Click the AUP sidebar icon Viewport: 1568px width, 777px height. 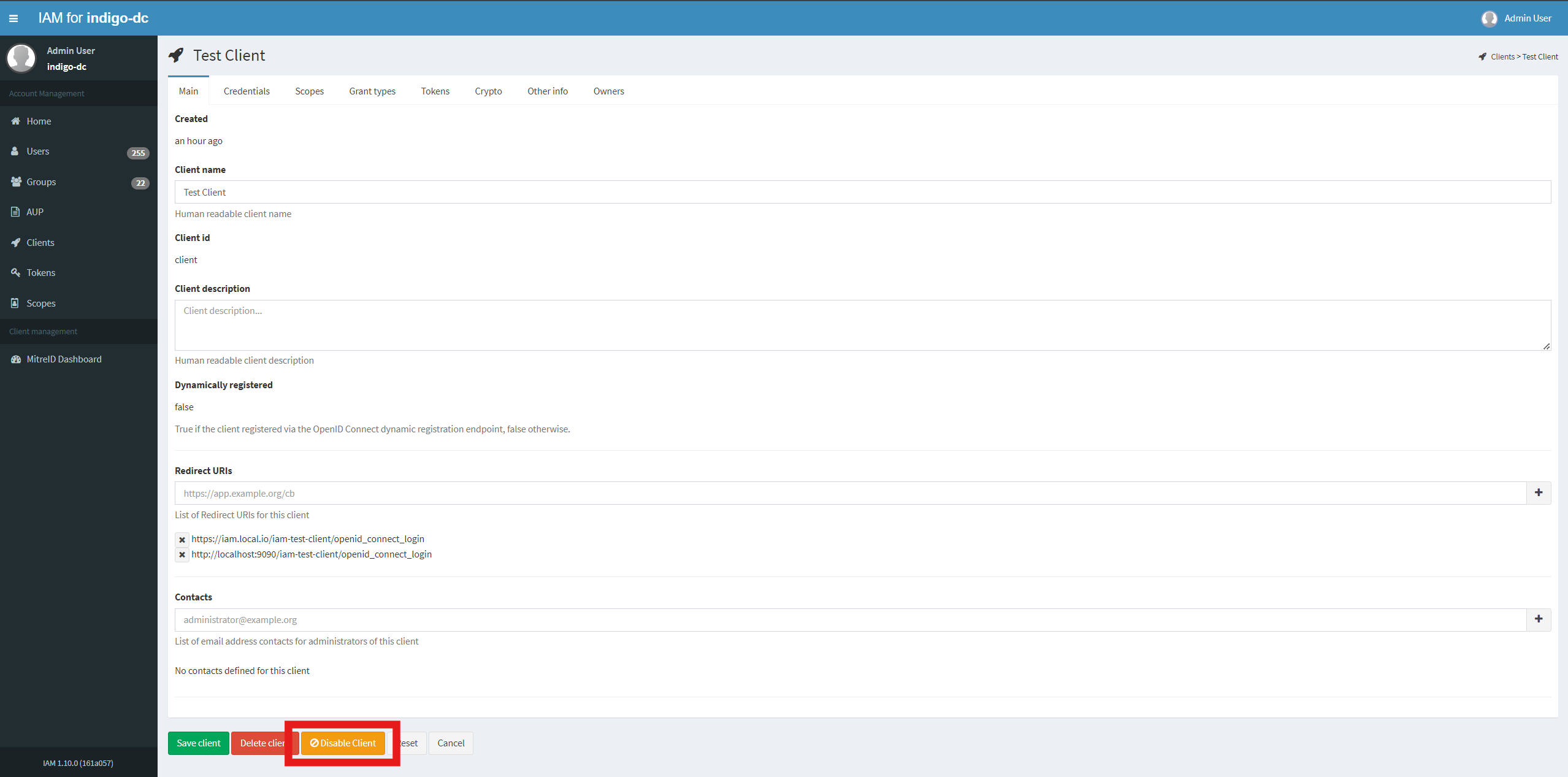click(15, 212)
